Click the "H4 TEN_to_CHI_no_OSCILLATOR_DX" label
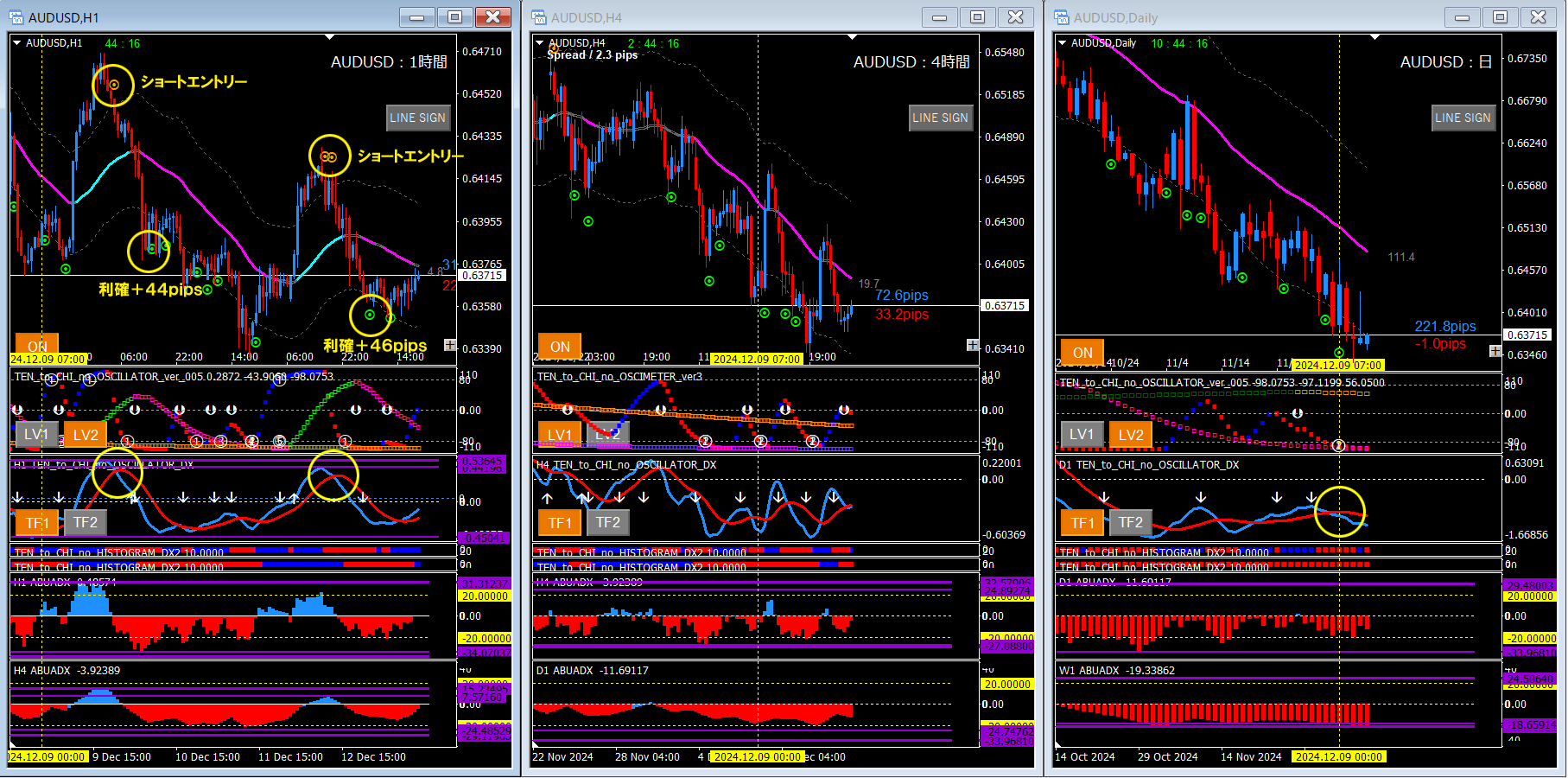Viewport: 1568px width, 778px height. pyautogui.click(x=626, y=465)
